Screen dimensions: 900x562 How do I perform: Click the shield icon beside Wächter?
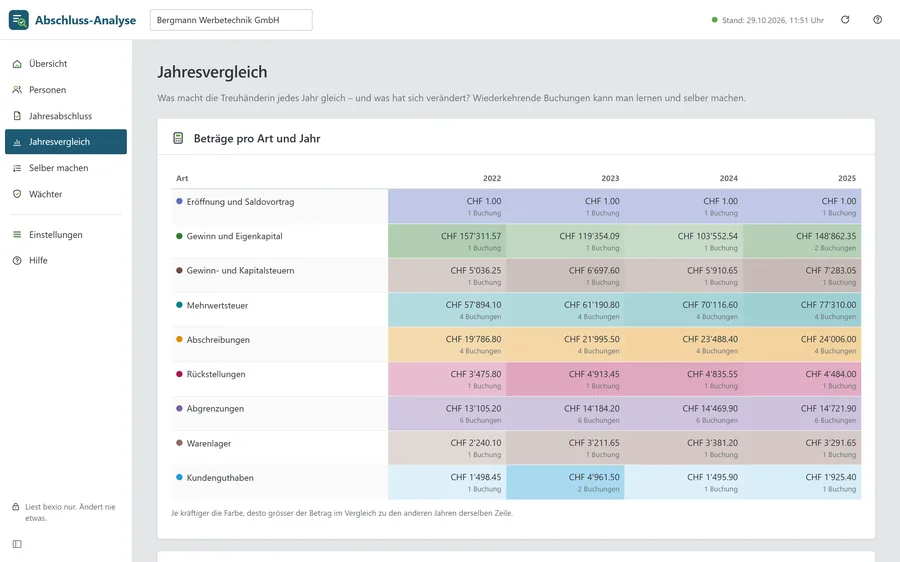[x=17, y=194]
